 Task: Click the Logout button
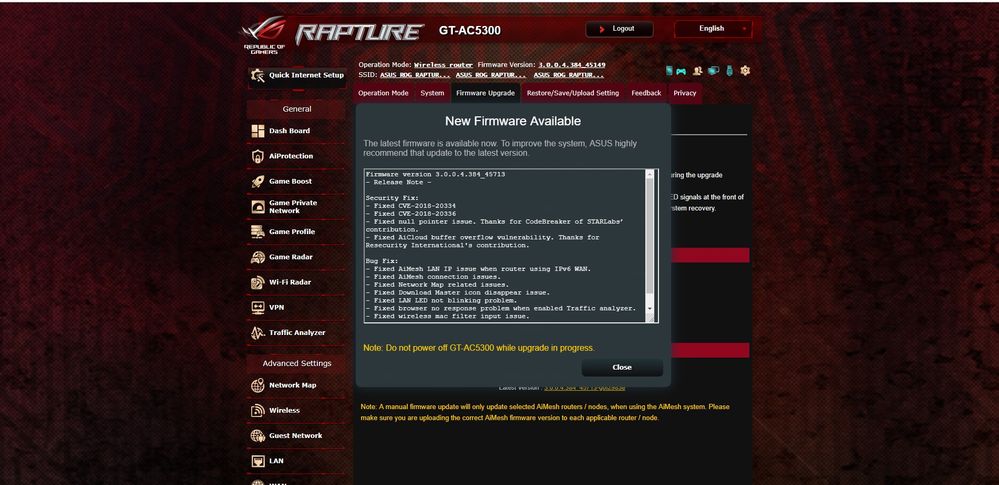point(619,29)
